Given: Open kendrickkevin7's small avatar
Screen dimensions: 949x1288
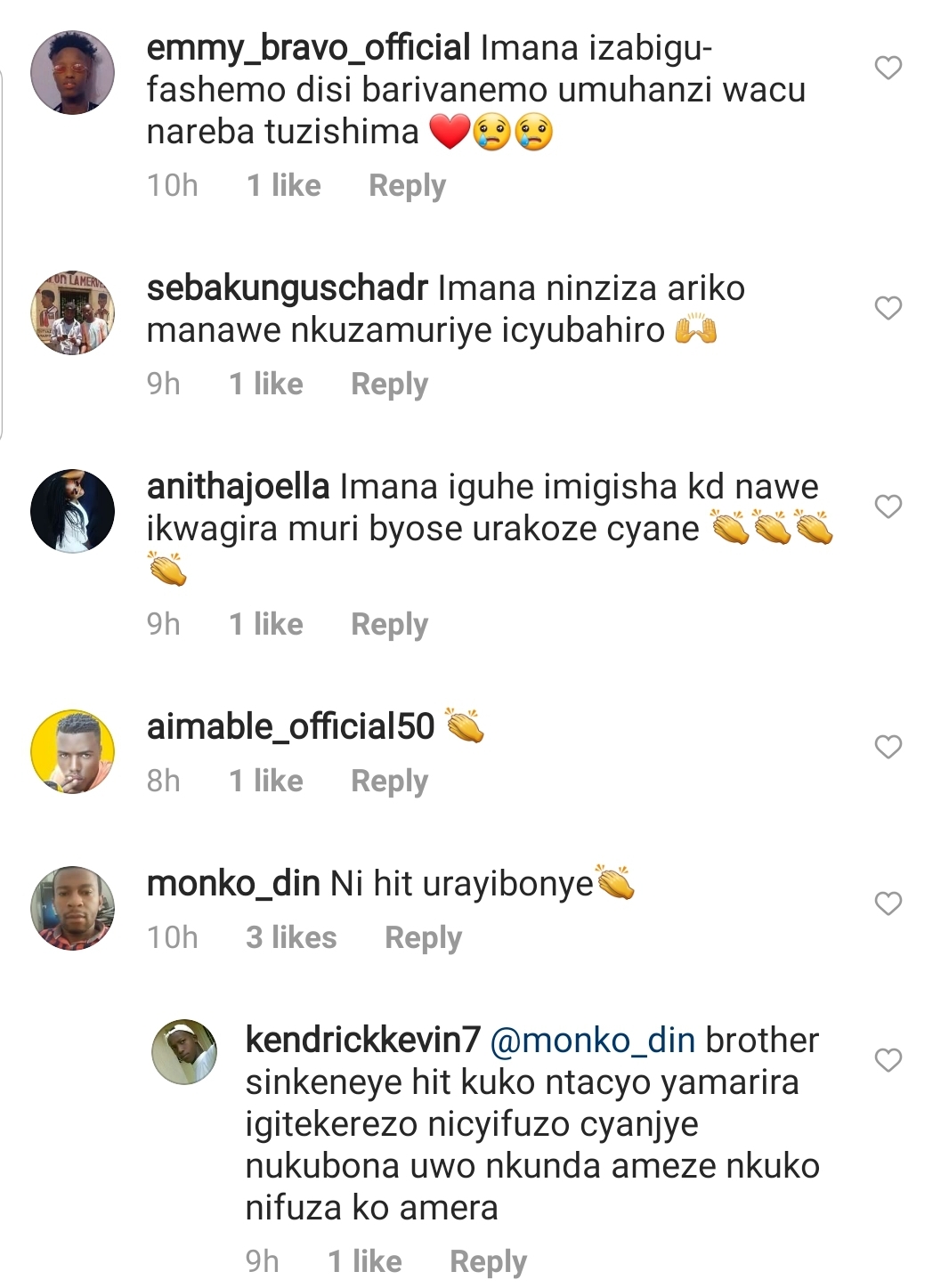Looking at the screenshot, I should (x=184, y=1051).
